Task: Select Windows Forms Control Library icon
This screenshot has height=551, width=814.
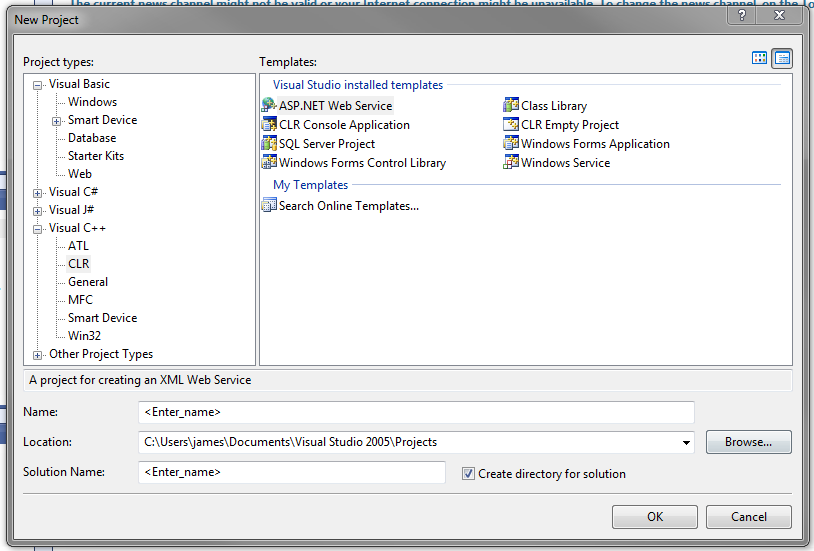Action: click(269, 163)
